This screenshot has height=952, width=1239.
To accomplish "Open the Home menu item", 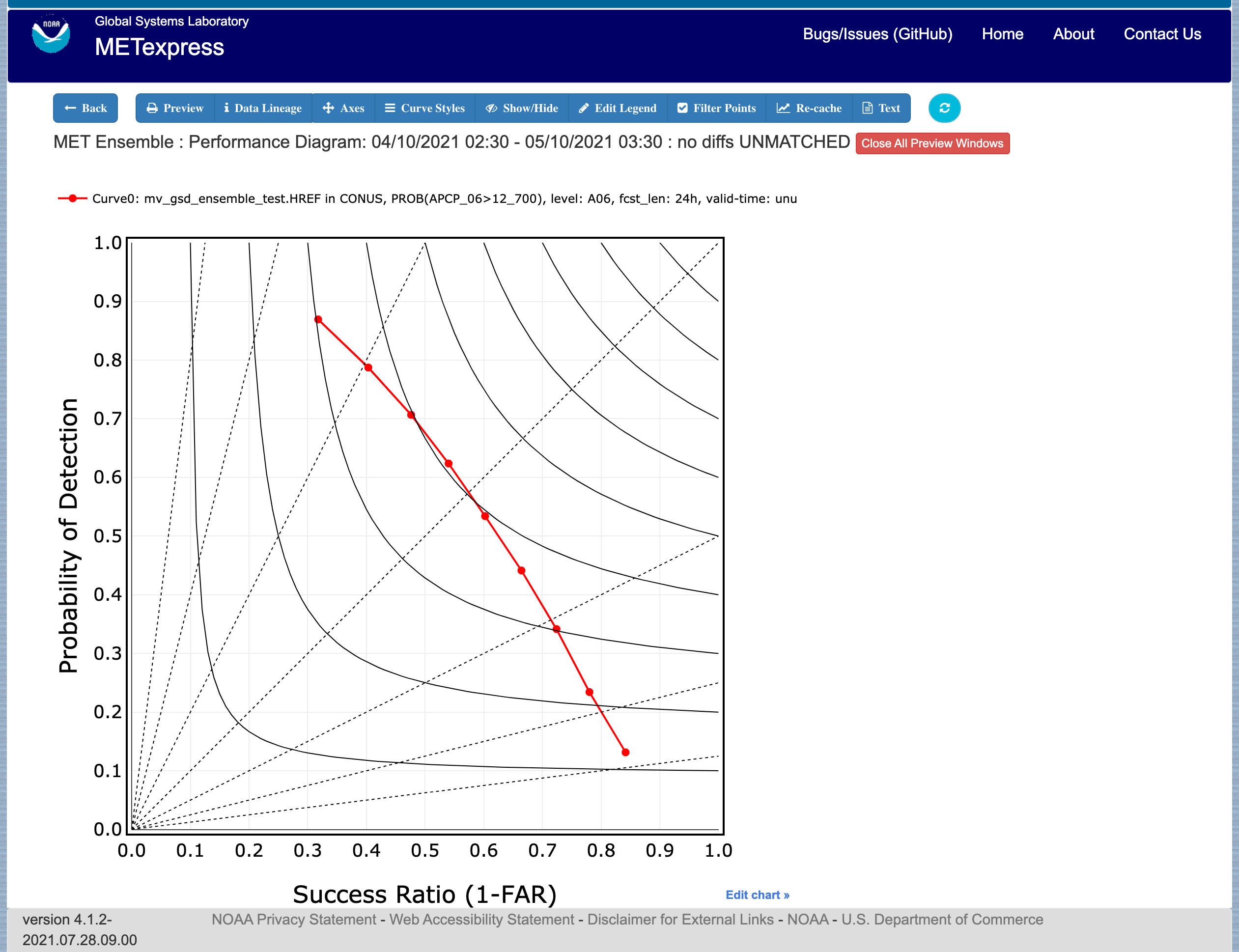I will (1002, 34).
